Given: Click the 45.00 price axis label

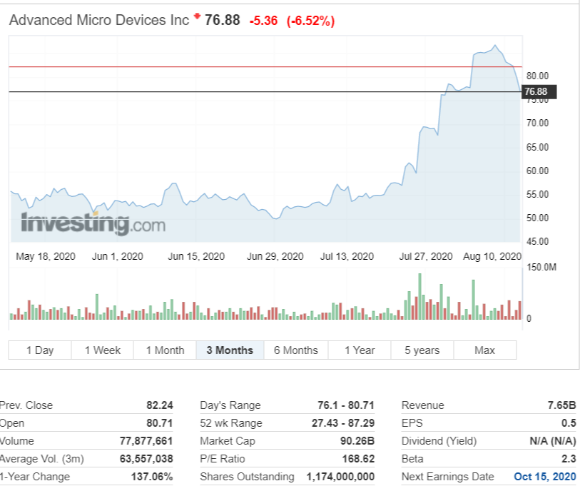Looking at the screenshot, I should pos(537,242).
